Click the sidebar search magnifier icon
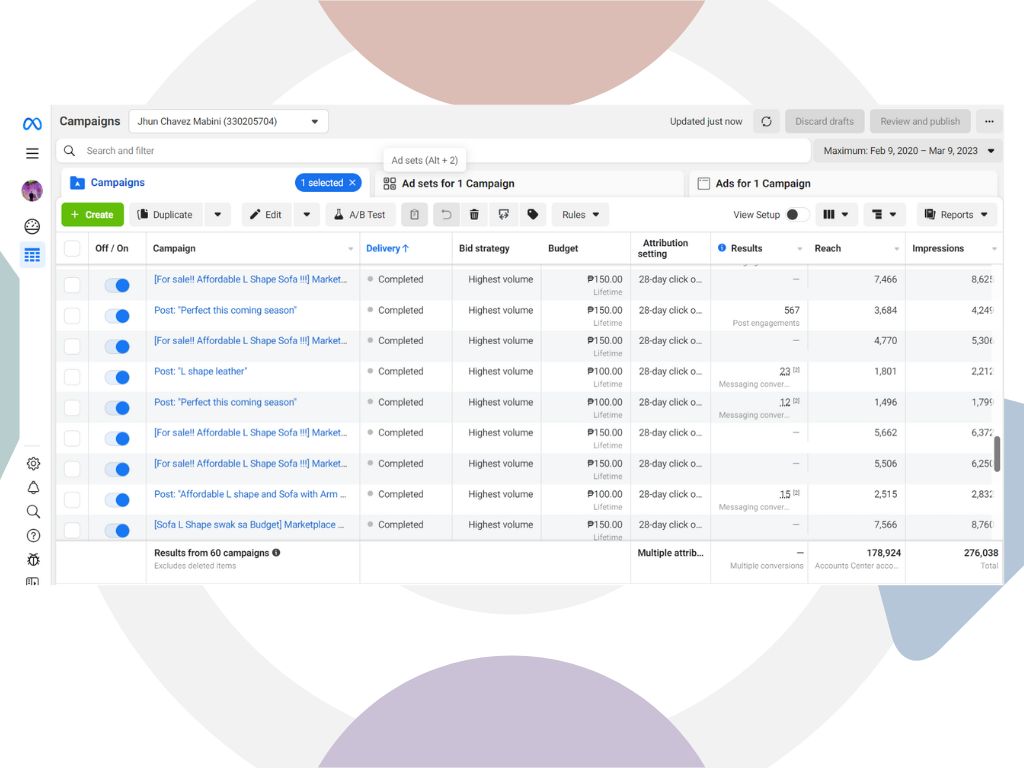 pos(33,511)
